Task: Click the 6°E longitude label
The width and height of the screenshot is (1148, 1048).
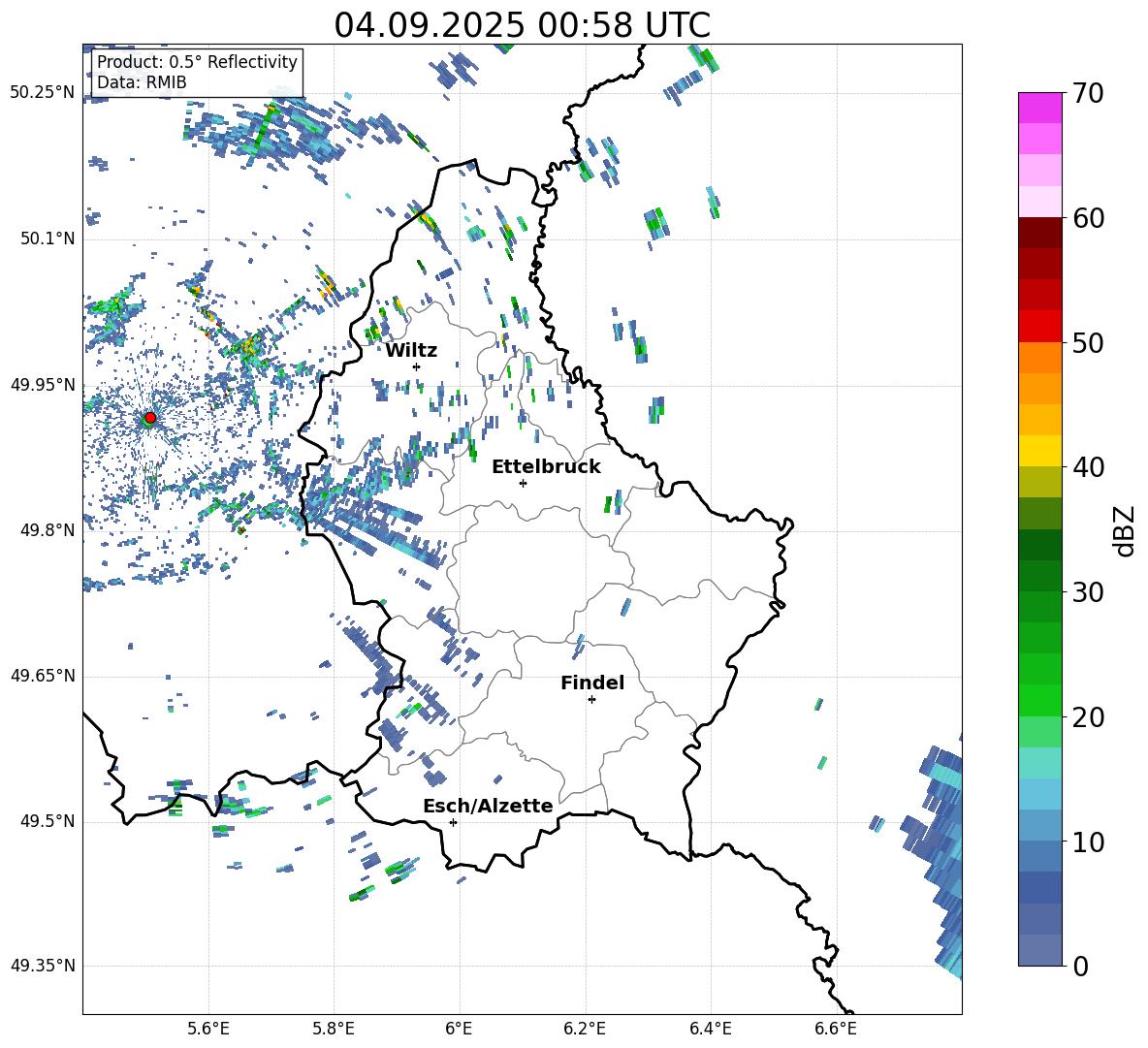Action: 459,1029
